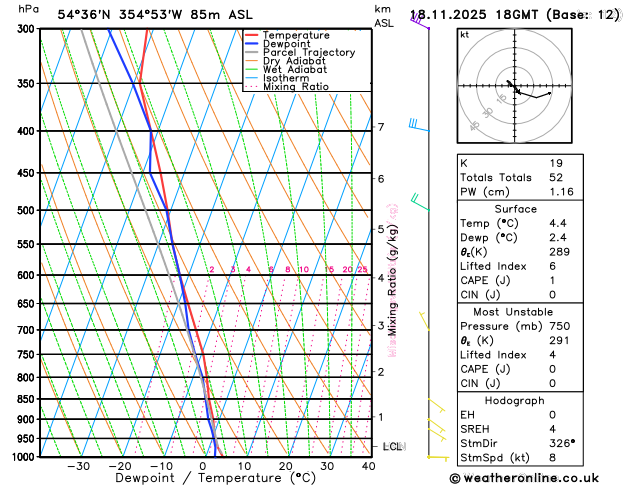
Task: Select the Parcel Trajectory legend entry
Action: pyautogui.click(x=300, y=53)
